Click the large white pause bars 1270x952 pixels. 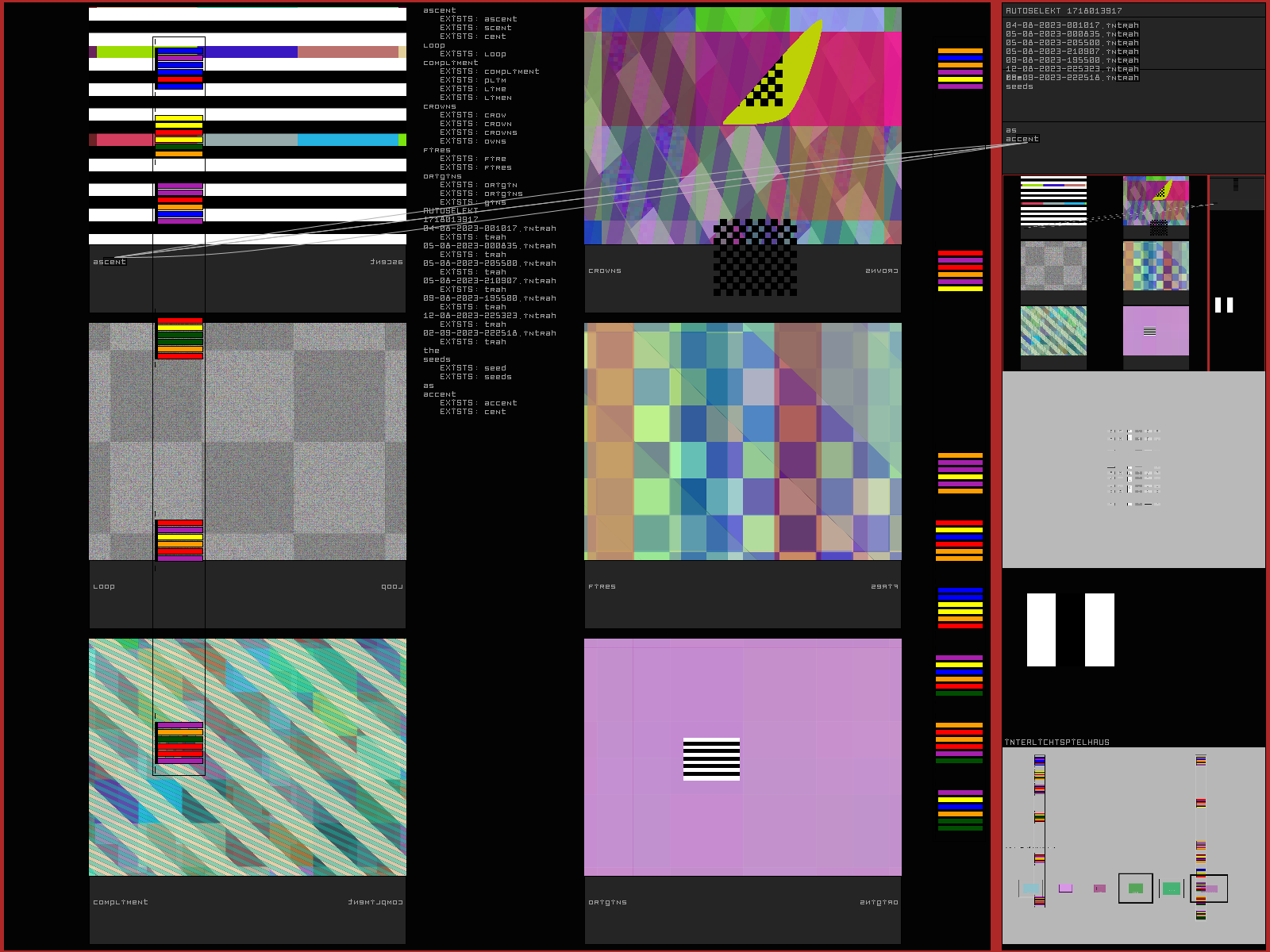pos(1070,630)
